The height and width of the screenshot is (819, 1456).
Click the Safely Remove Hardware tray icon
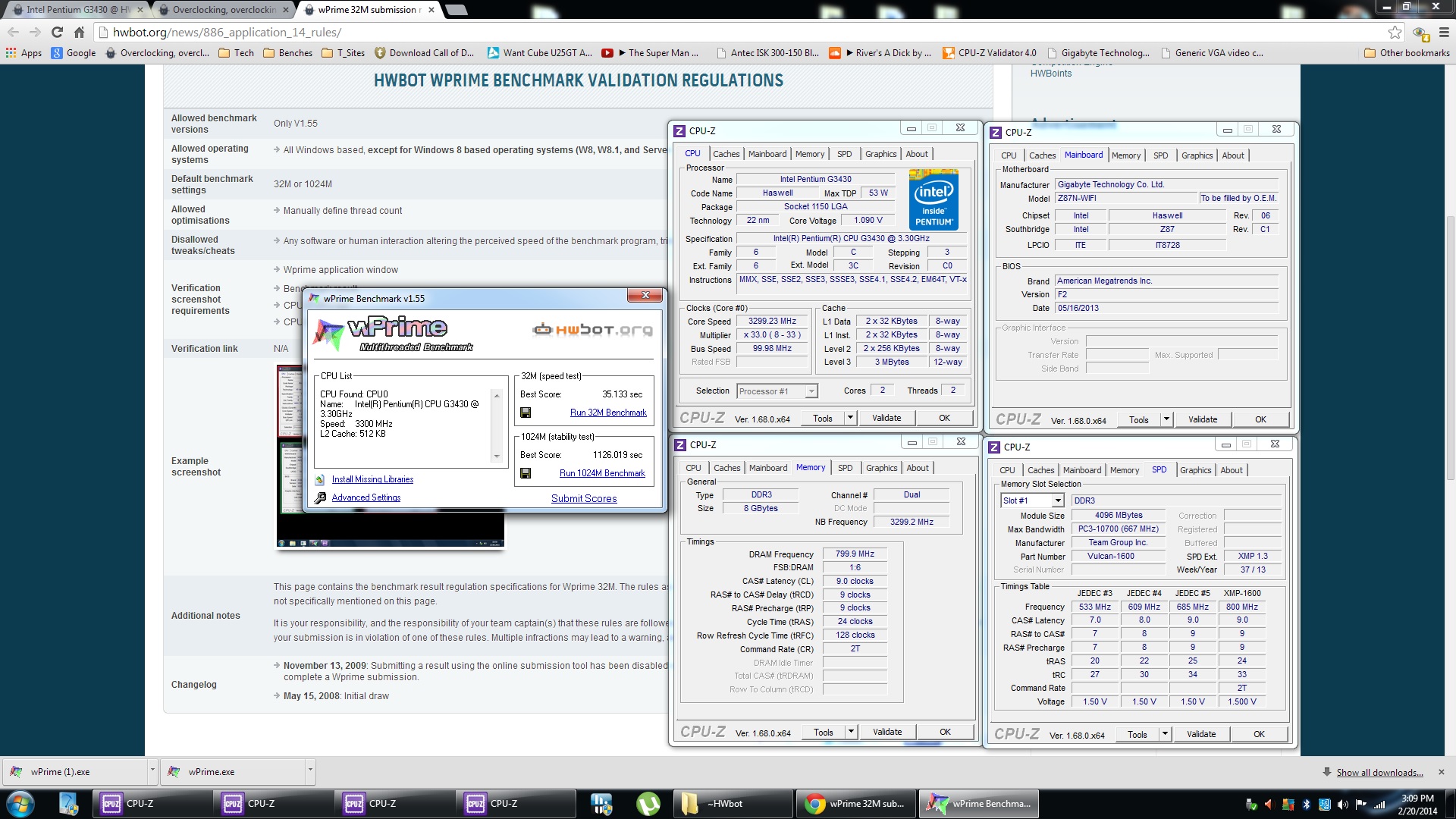click(x=1251, y=804)
